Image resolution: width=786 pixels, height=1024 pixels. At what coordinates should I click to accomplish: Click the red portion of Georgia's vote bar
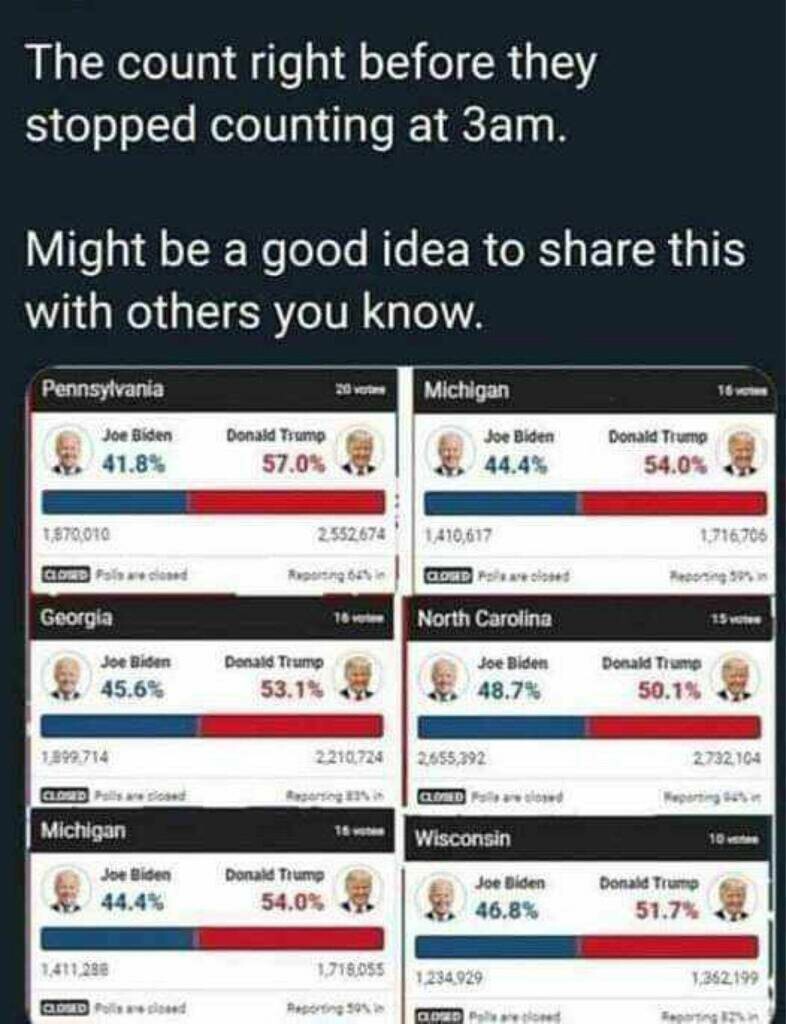pyautogui.click(x=291, y=726)
